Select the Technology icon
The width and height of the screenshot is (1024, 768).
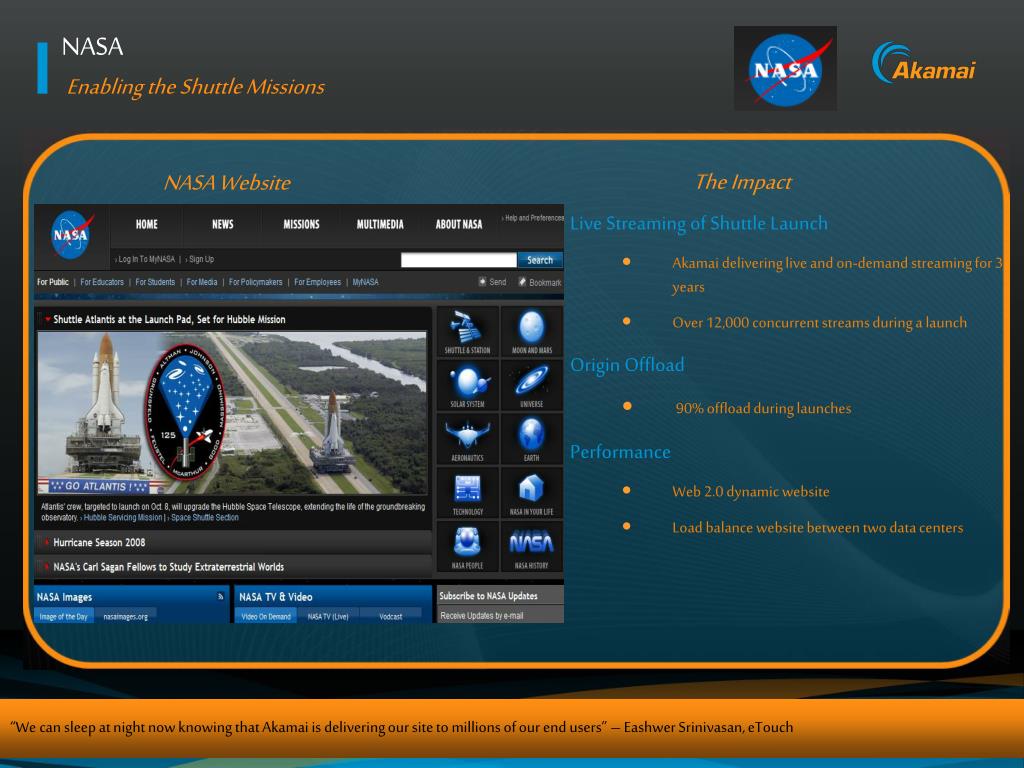click(x=468, y=492)
